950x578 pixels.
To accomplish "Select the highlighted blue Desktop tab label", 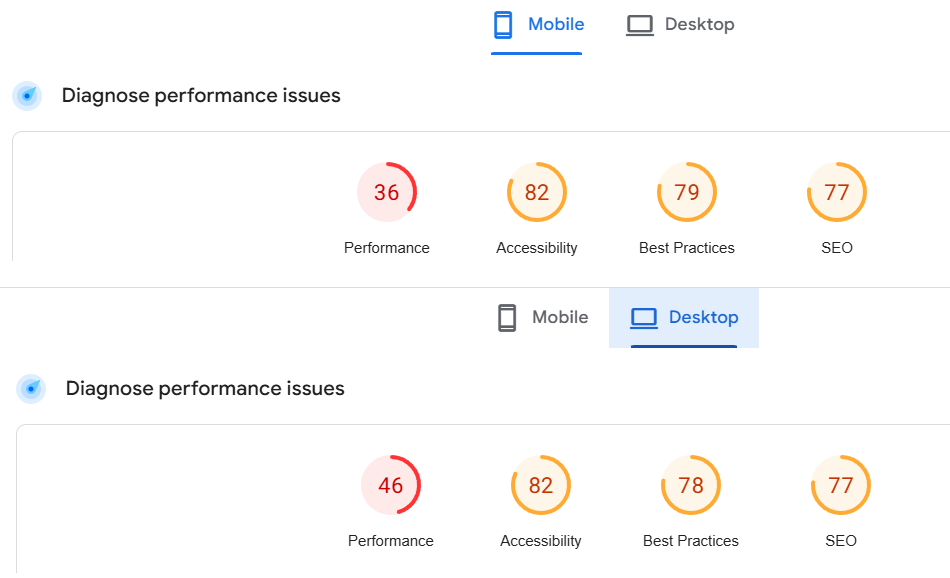I will (703, 318).
